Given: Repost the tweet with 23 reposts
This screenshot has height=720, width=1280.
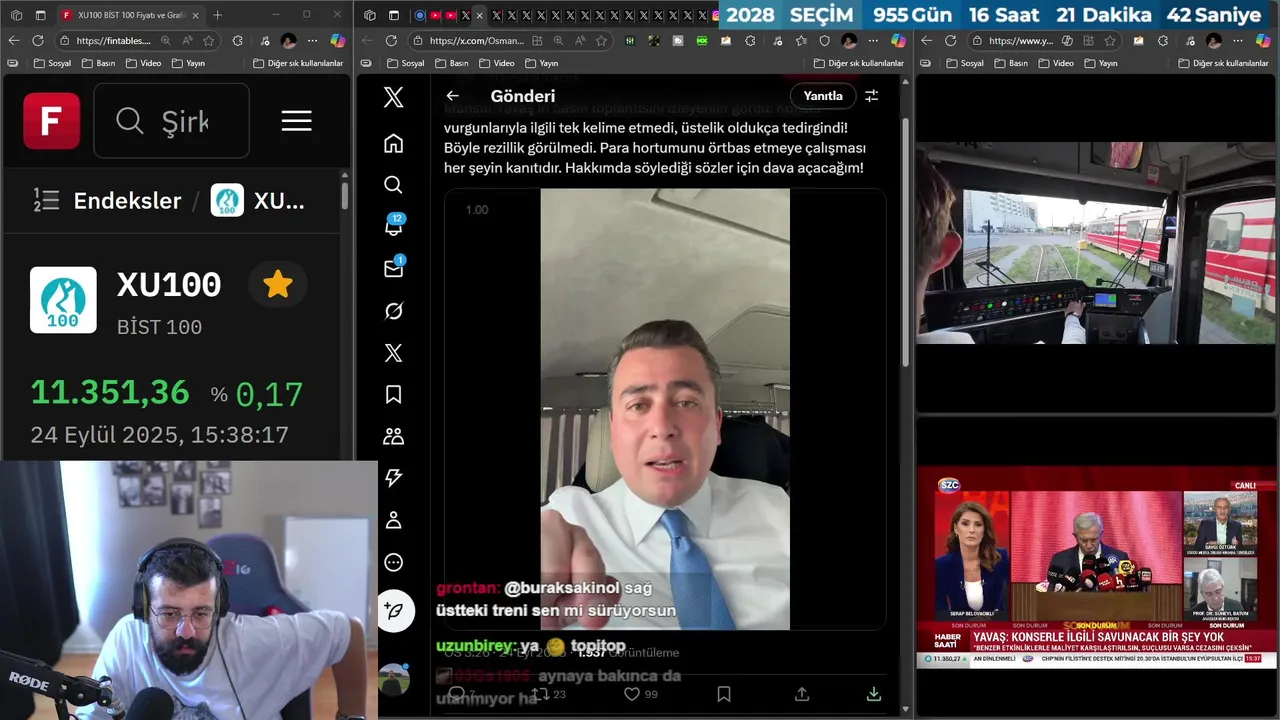Looking at the screenshot, I should tap(547, 694).
